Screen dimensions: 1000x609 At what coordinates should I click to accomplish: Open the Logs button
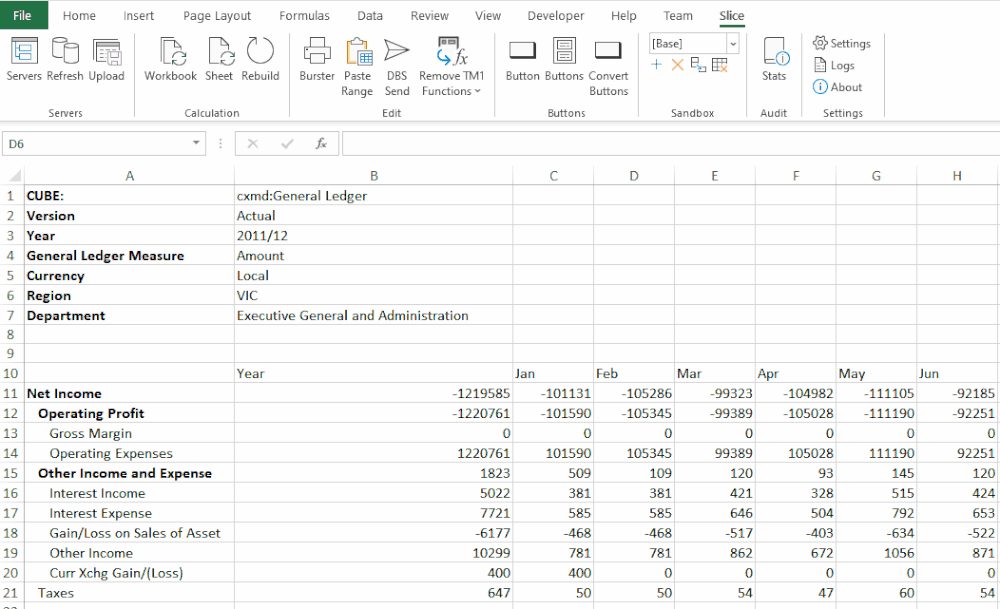click(x=834, y=65)
